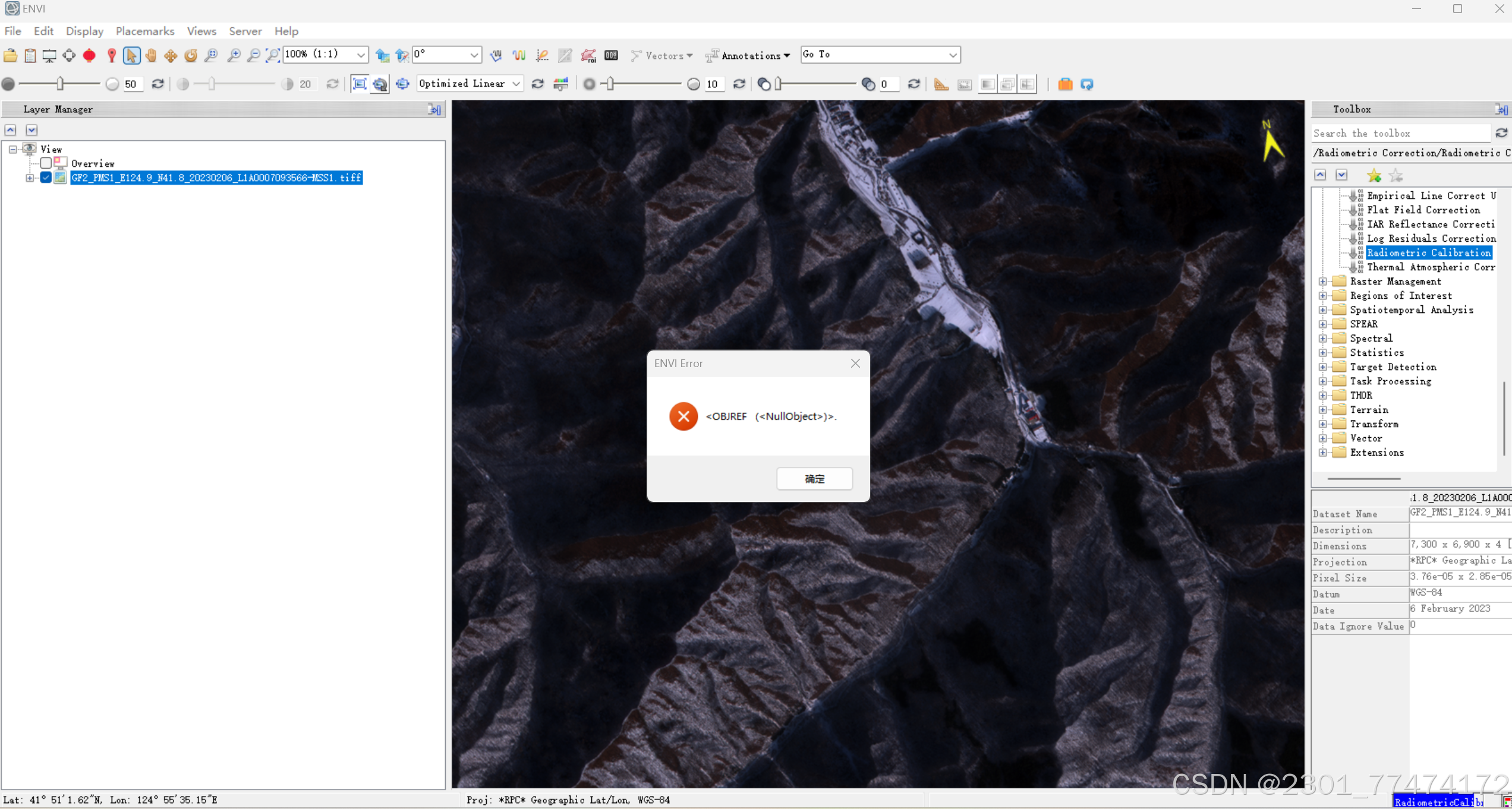1512x809 pixels.
Task: Click the orange Chip View icon
Action: click(1065, 84)
